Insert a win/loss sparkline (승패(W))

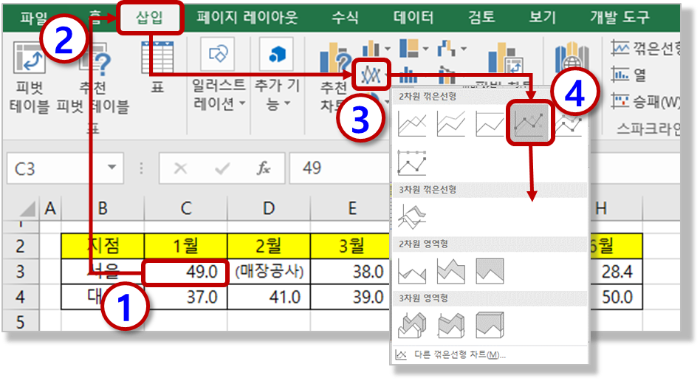[x=646, y=102]
